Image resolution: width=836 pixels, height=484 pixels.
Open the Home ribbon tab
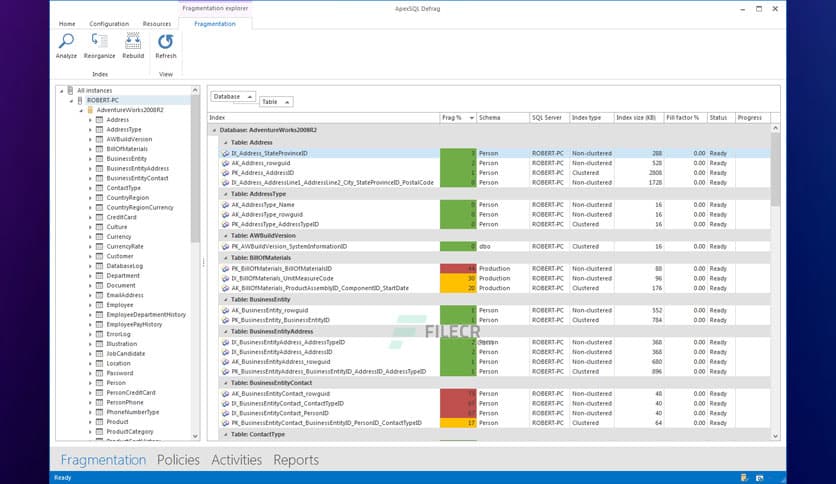[x=67, y=24]
